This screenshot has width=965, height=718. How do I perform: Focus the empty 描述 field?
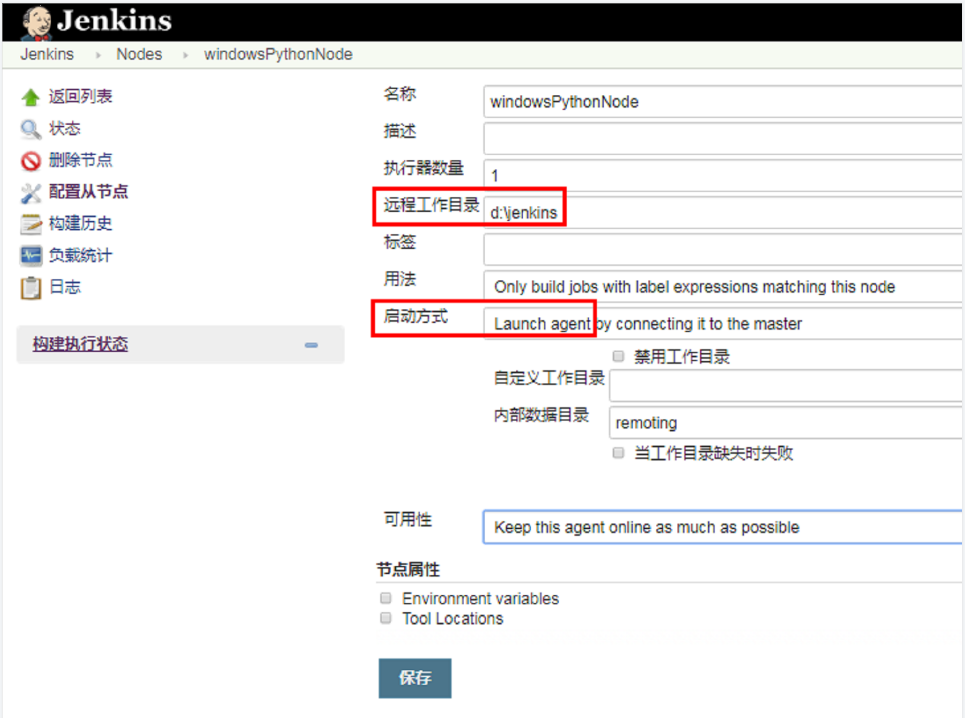point(724,138)
